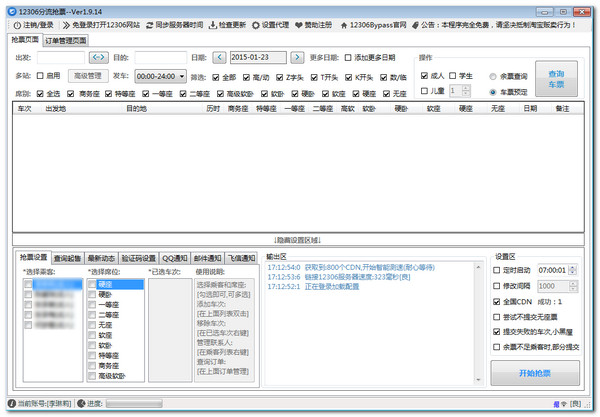Adjust the 定时启动 time stepper

[x=572, y=270]
